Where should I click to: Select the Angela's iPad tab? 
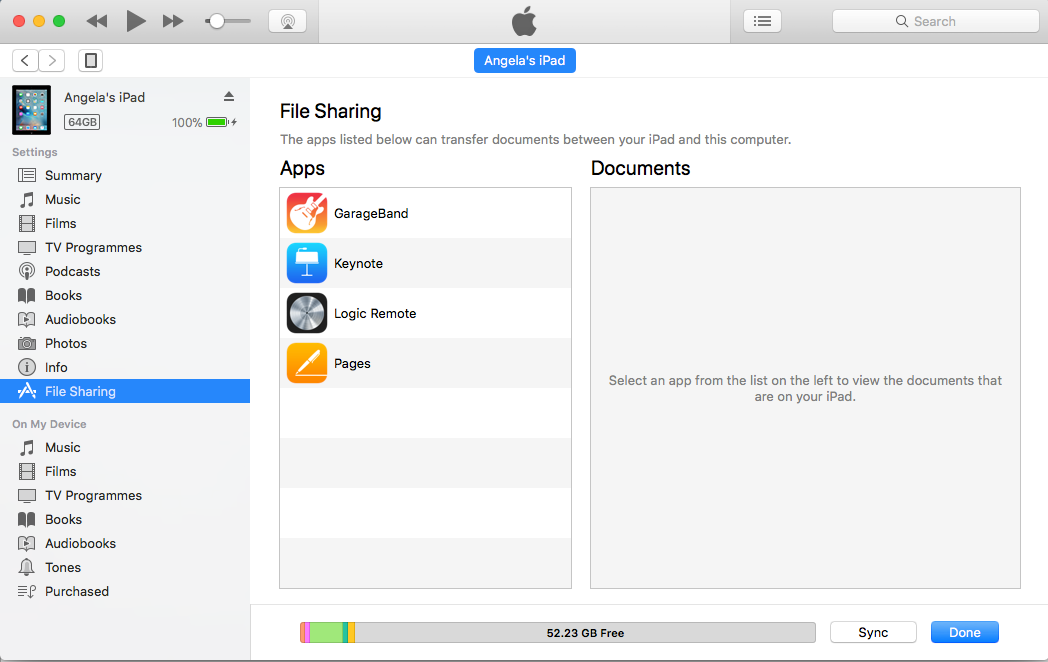click(525, 61)
